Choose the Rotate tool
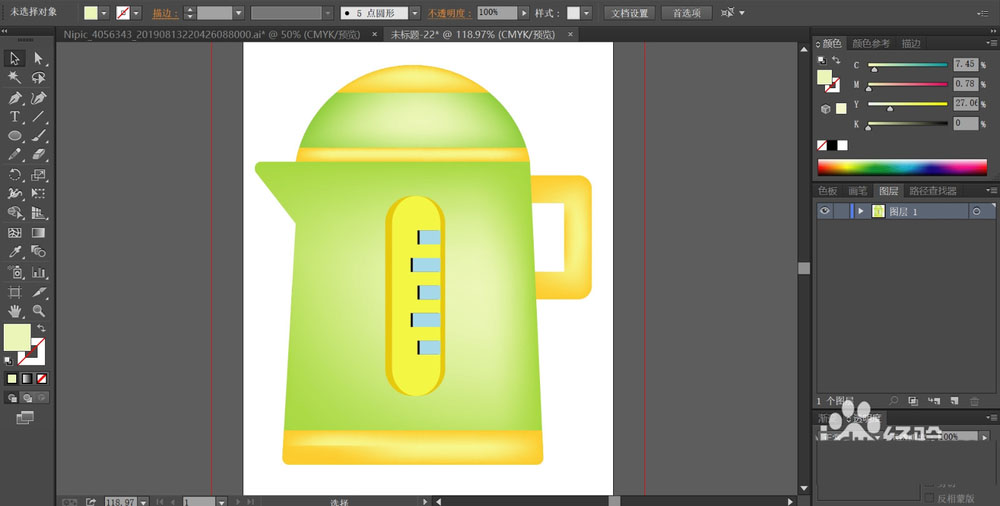 click(14, 174)
